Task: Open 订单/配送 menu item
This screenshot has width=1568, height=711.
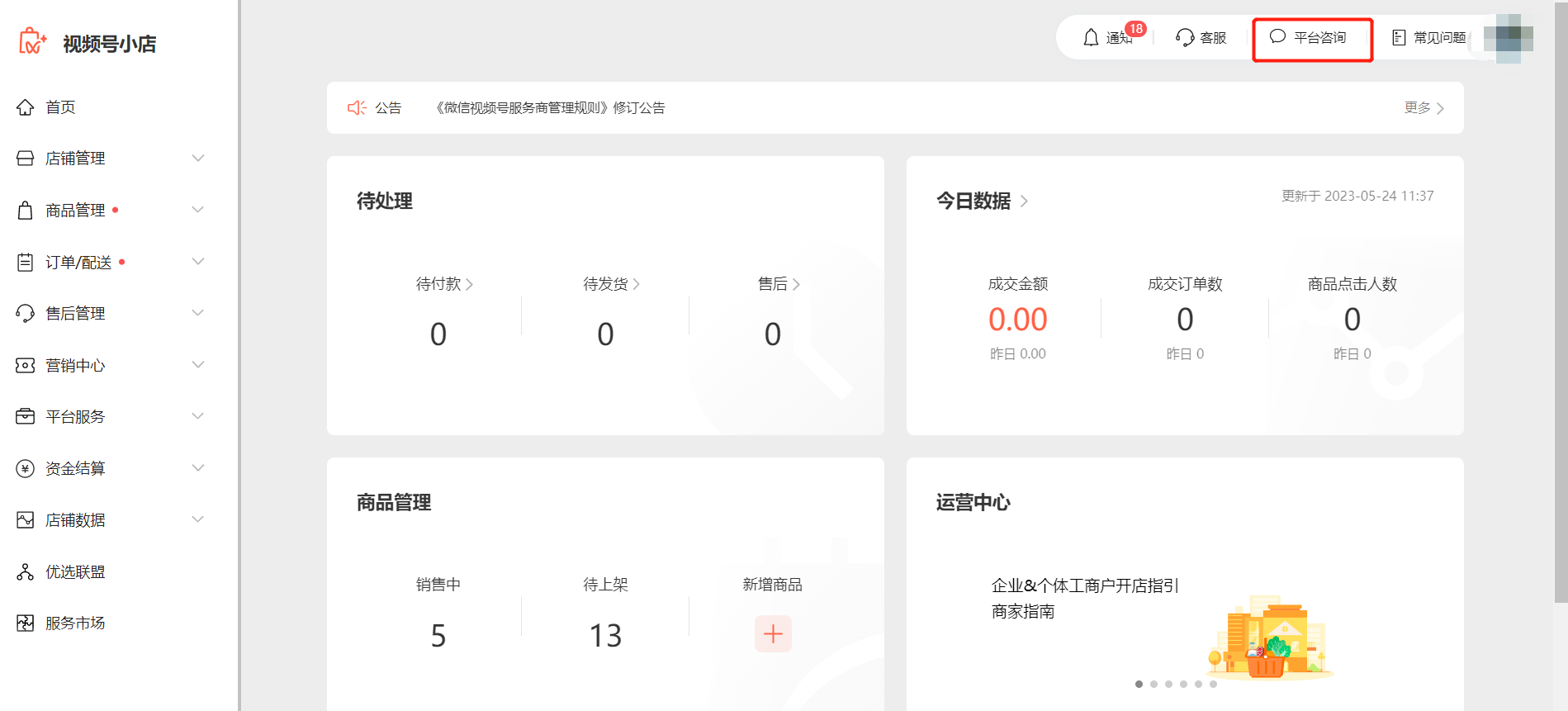Action: (78, 263)
